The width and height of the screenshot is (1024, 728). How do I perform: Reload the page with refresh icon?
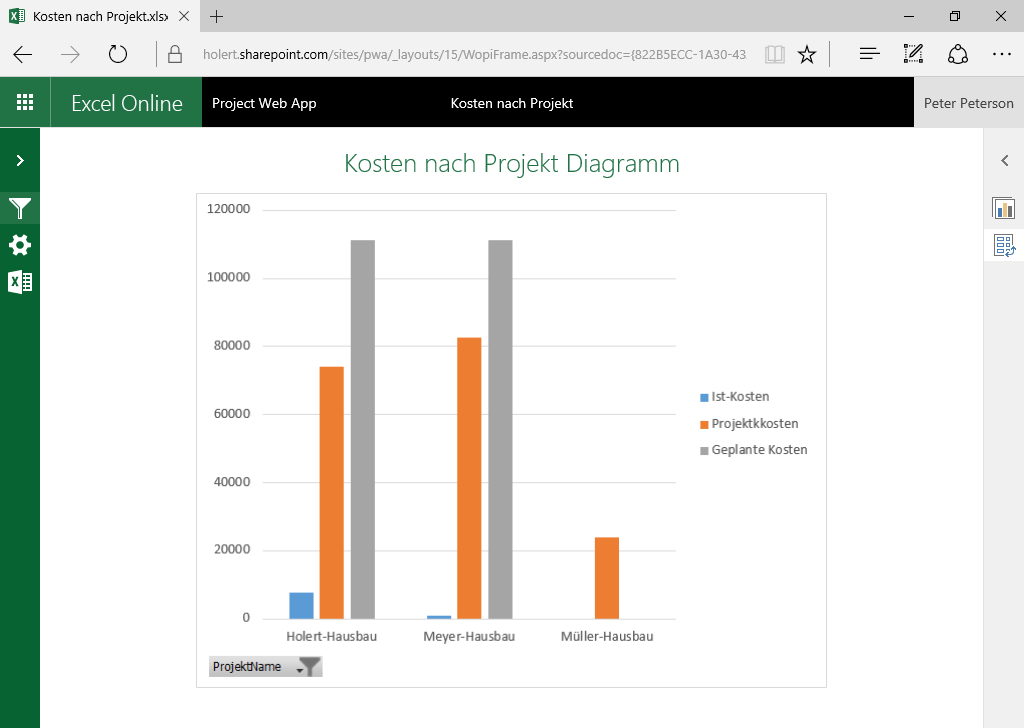coord(118,54)
